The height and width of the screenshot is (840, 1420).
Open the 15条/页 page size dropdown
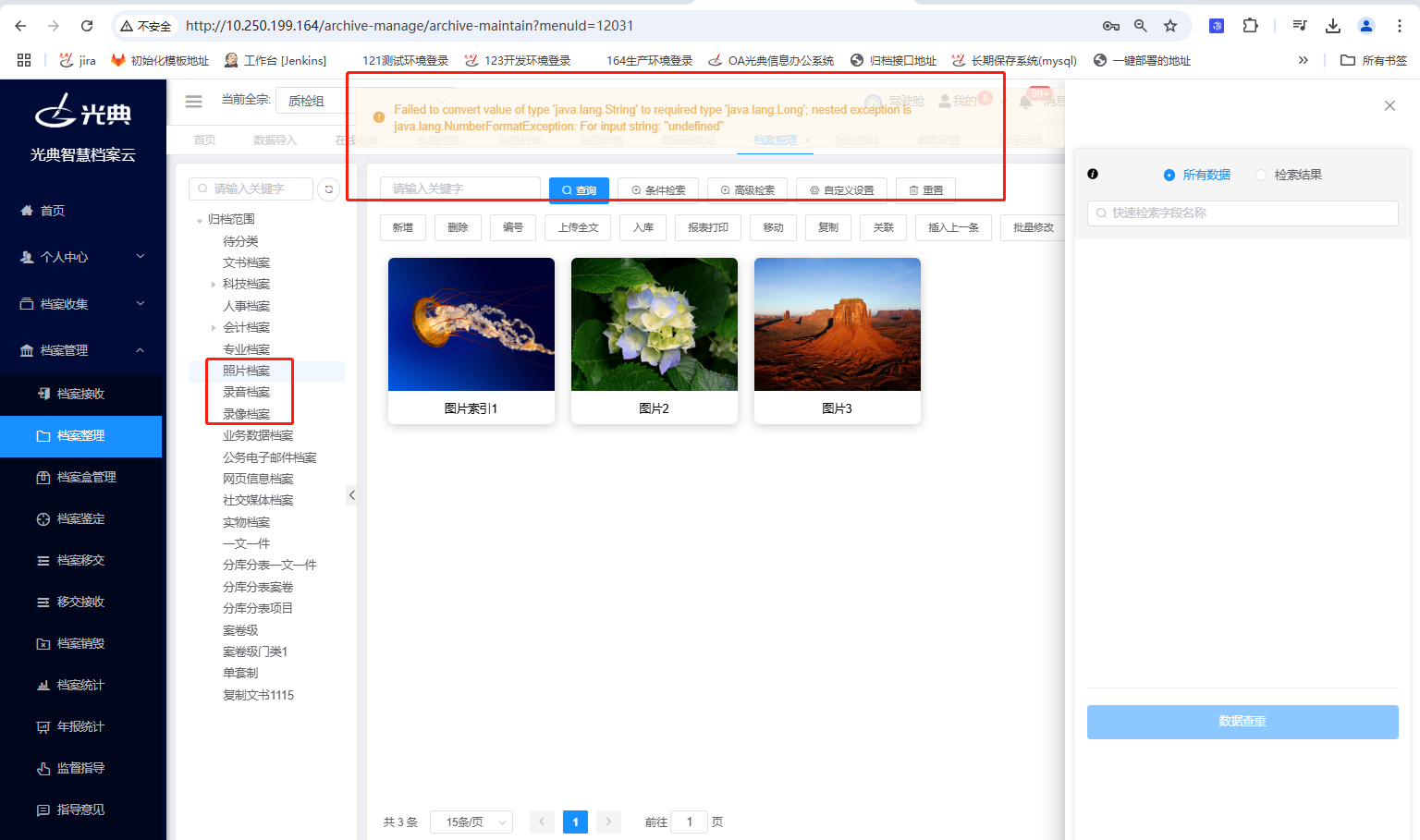coord(471,822)
